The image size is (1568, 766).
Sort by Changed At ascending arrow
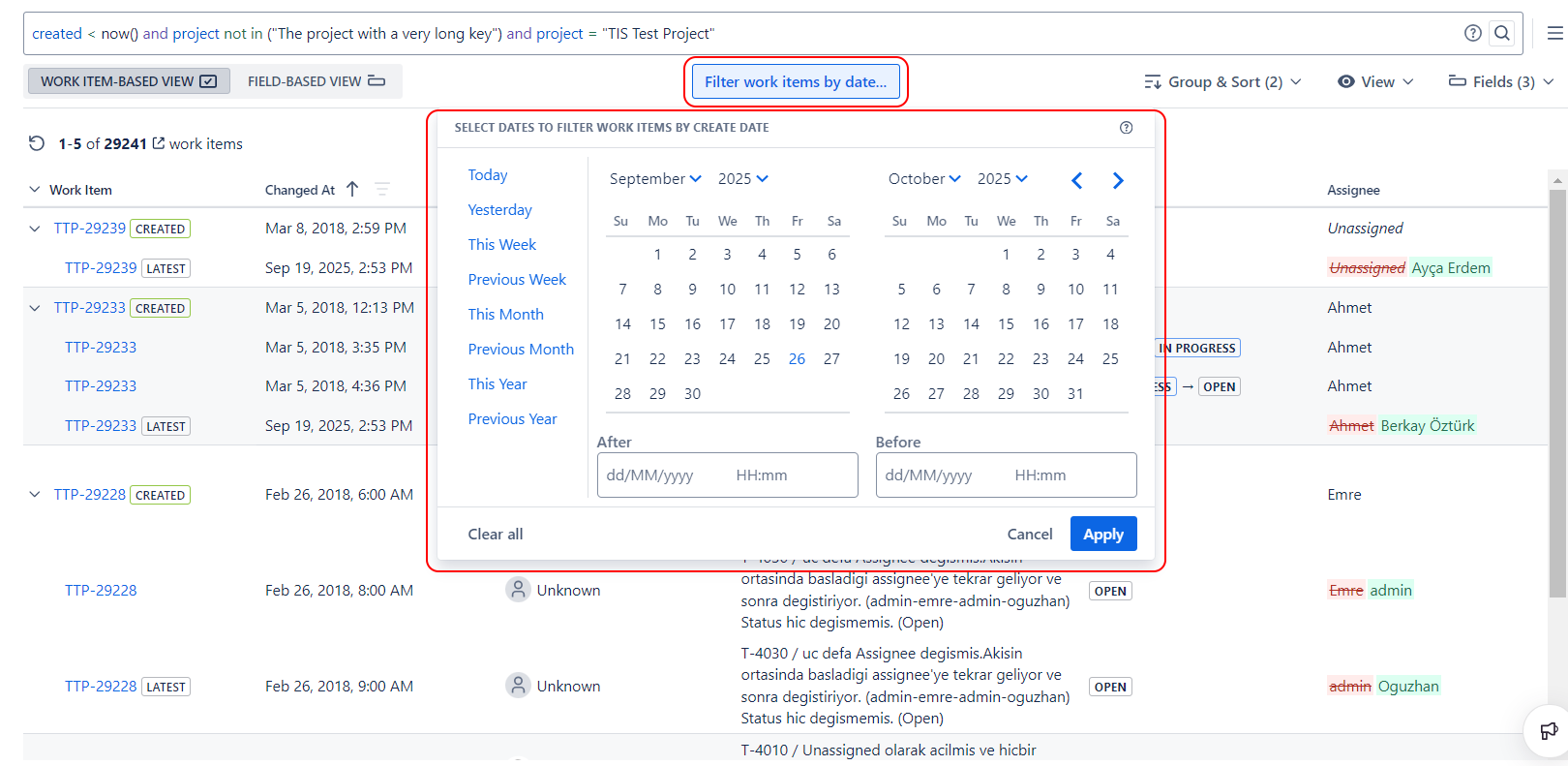[352, 190]
